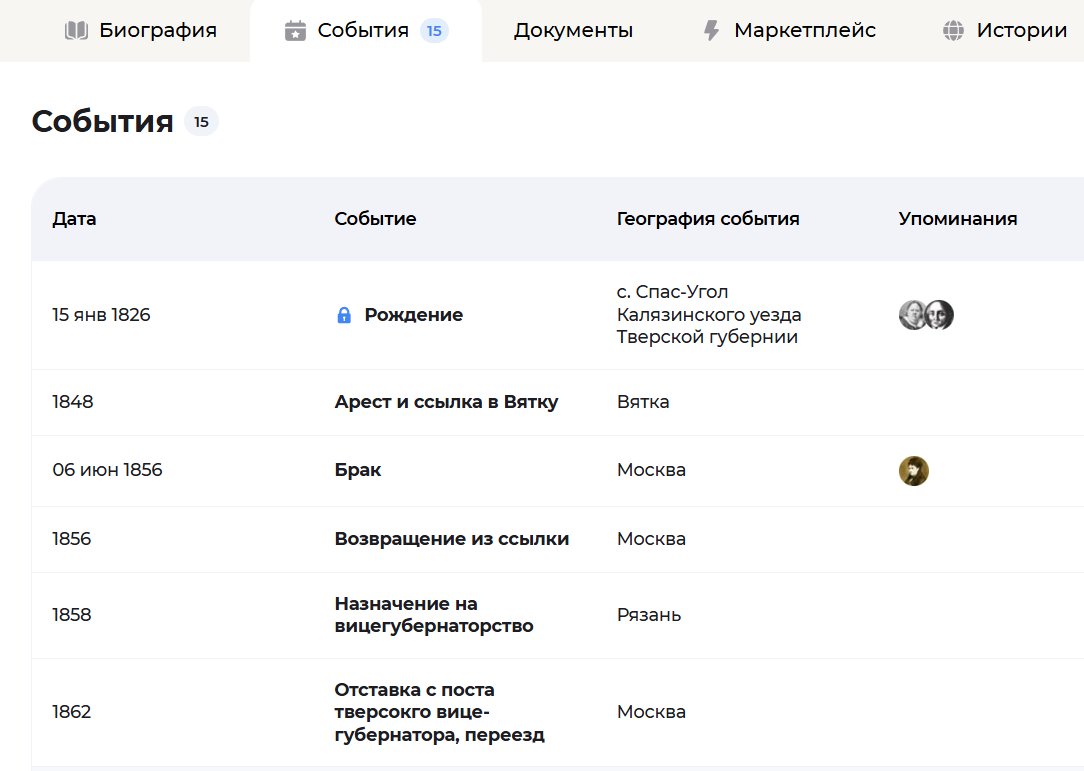Click the lightning icon next to Маркетплейс
The height and width of the screenshot is (771, 1084).
[x=711, y=29]
